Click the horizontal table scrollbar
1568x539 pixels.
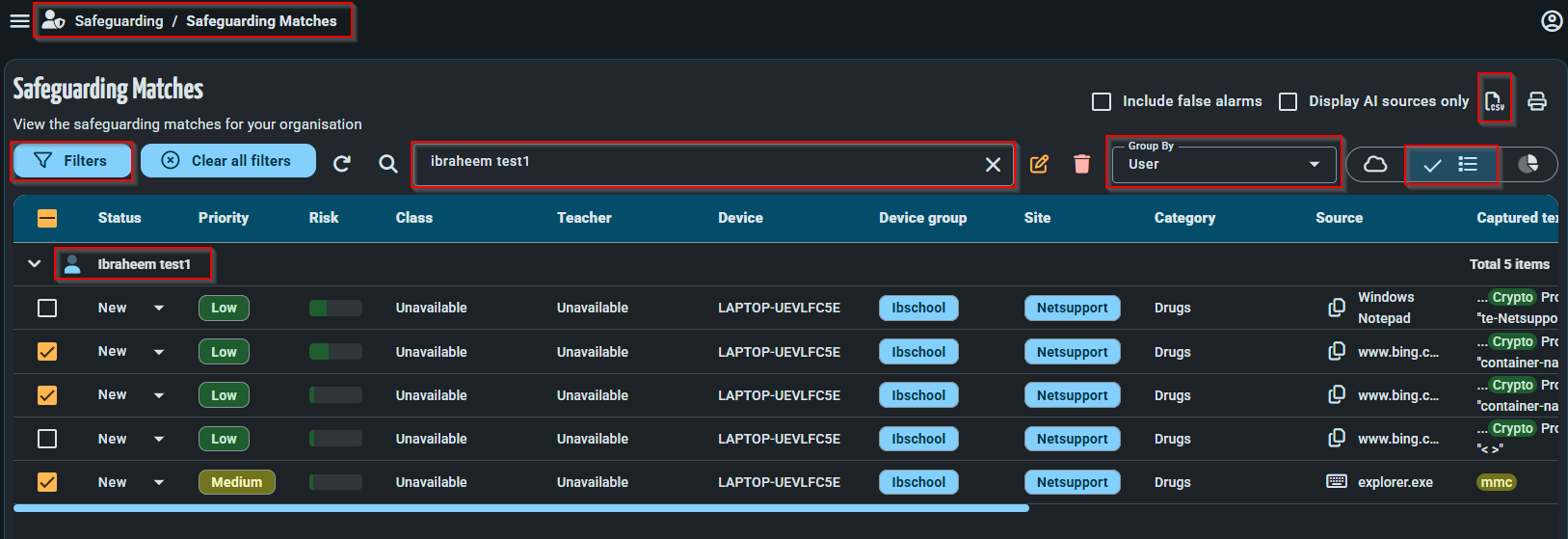click(x=521, y=508)
